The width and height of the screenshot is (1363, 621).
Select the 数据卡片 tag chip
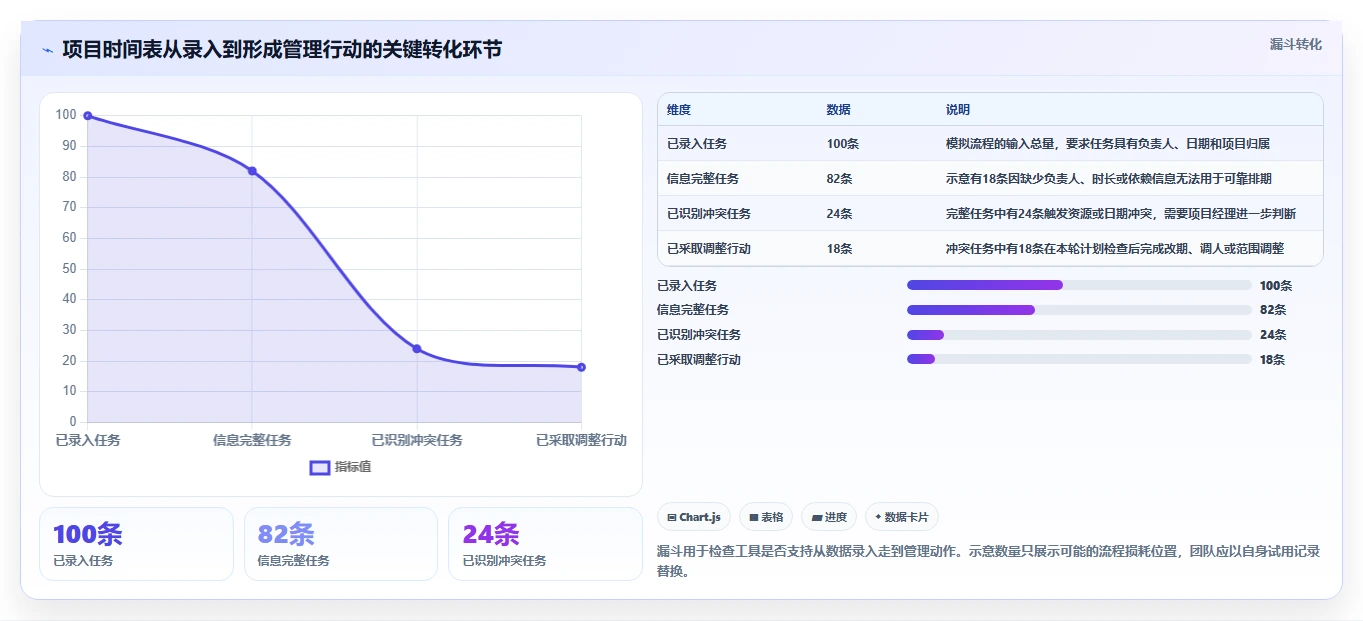[902, 517]
